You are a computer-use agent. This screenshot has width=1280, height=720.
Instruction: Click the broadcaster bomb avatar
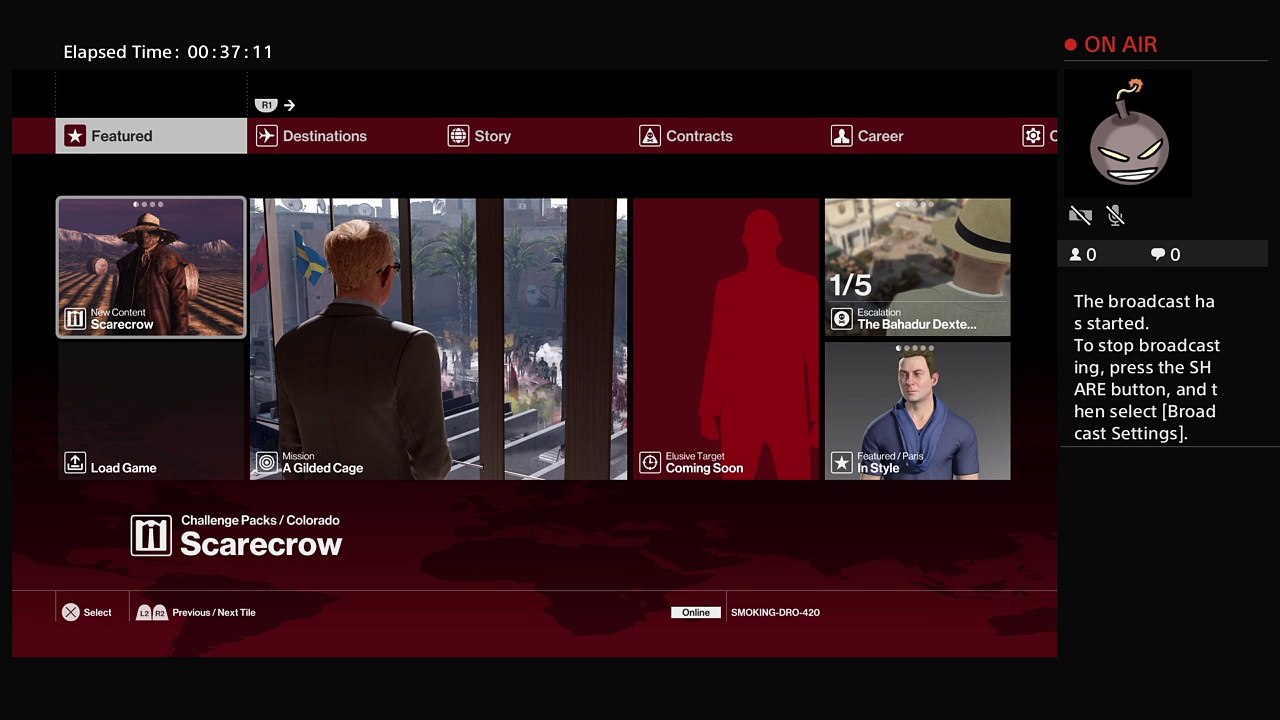pyautogui.click(x=1128, y=132)
